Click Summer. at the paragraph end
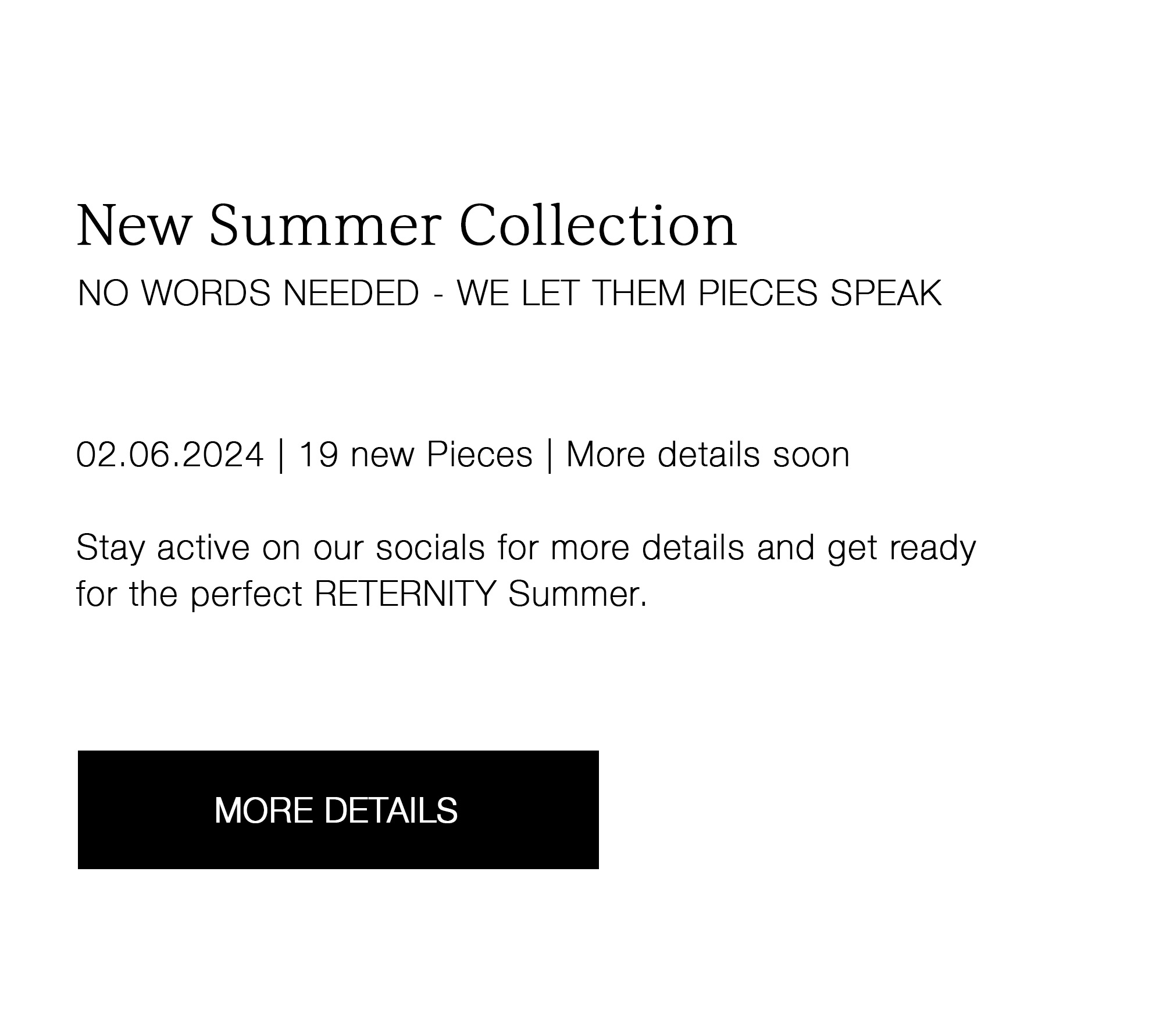 click(x=577, y=594)
